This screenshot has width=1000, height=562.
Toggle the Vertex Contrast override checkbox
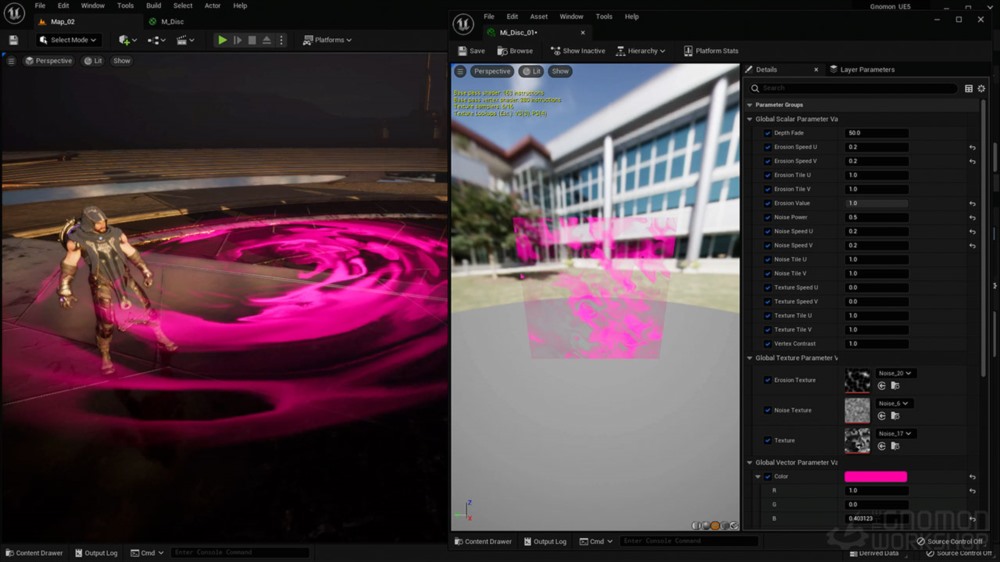click(767, 344)
